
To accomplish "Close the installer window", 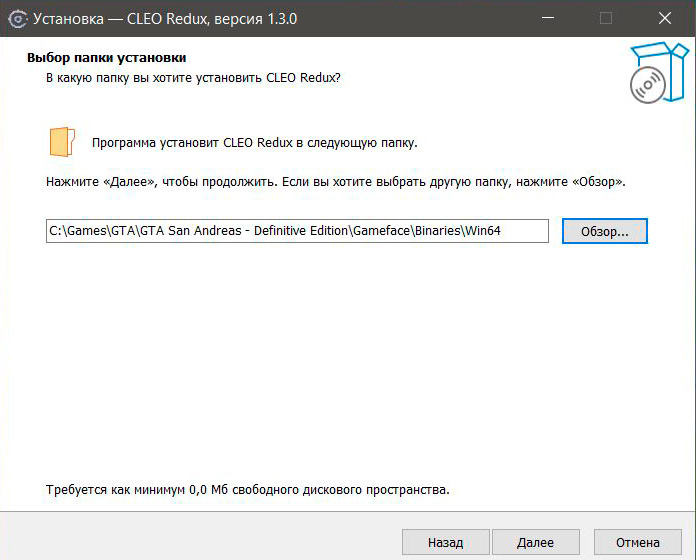I will click(x=664, y=18).
